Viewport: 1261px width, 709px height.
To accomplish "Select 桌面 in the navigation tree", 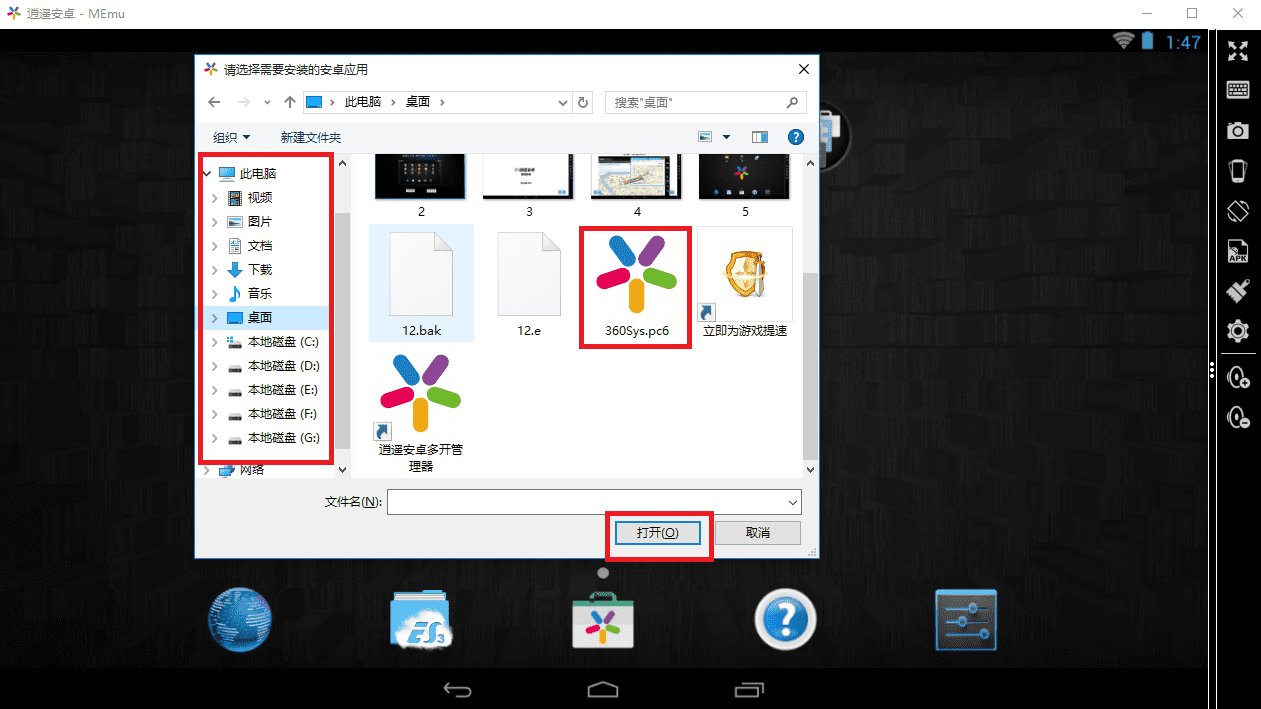I will click(x=259, y=318).
